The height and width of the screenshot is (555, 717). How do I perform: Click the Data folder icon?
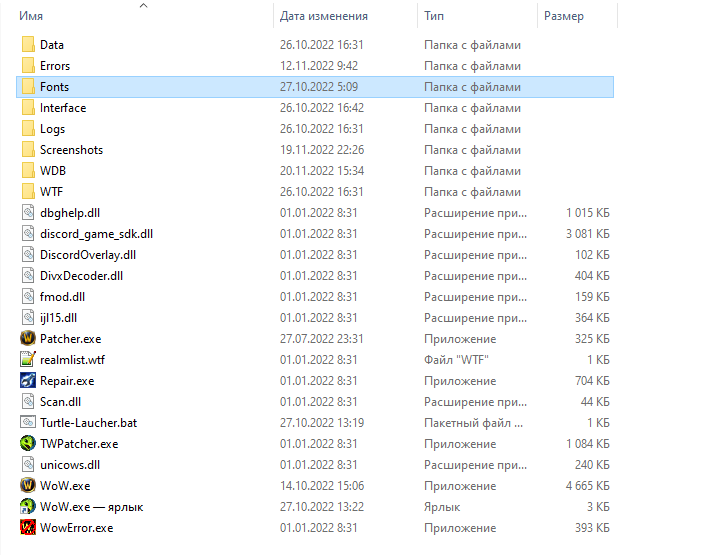(x=28, y=45)
